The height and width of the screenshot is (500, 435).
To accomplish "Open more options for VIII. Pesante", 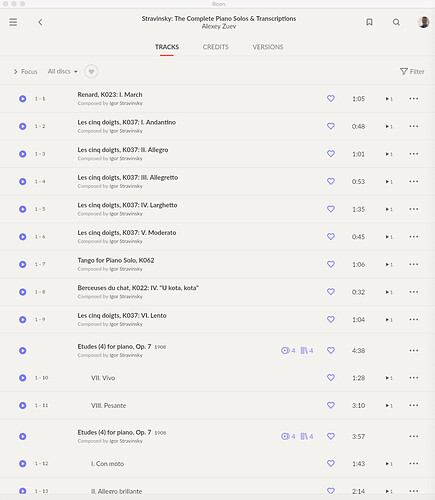I will pos(414,405).
